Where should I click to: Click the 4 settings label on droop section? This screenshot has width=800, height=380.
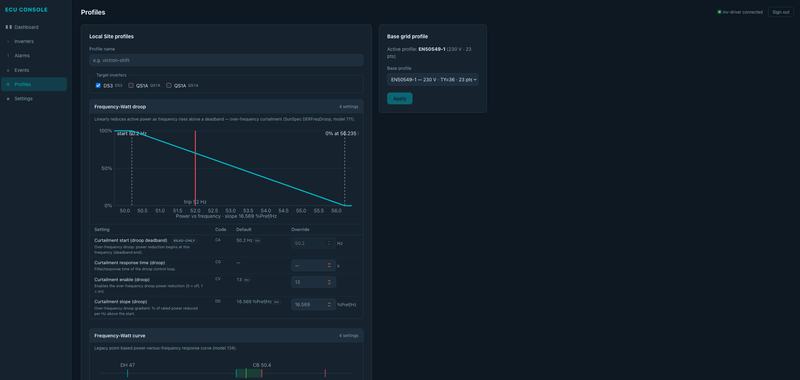(348, 107)
